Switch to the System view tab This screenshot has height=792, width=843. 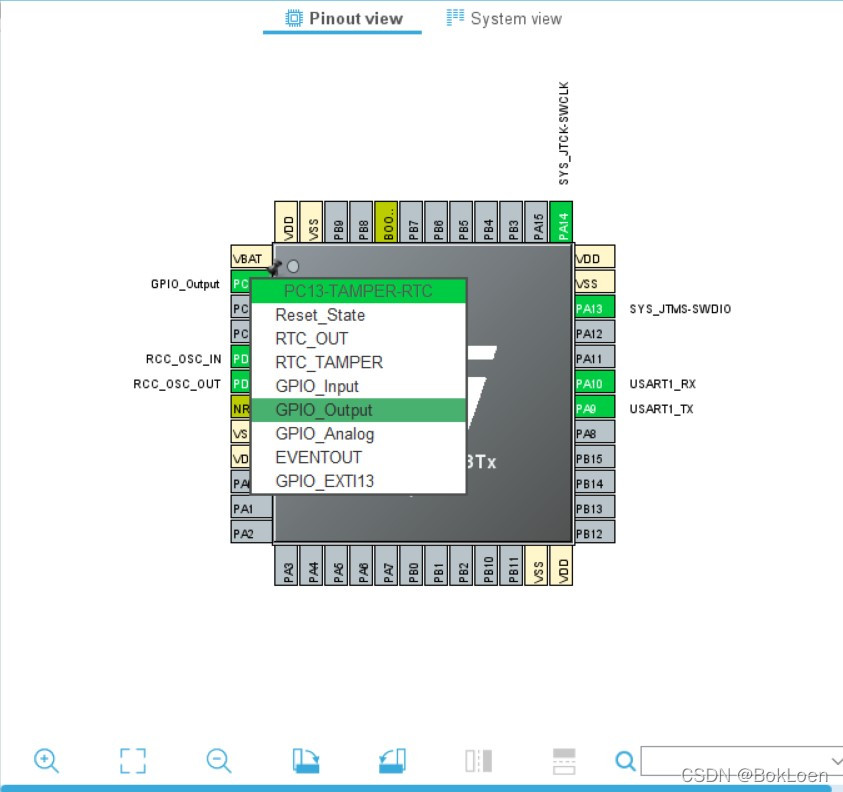tap(504, 19)
